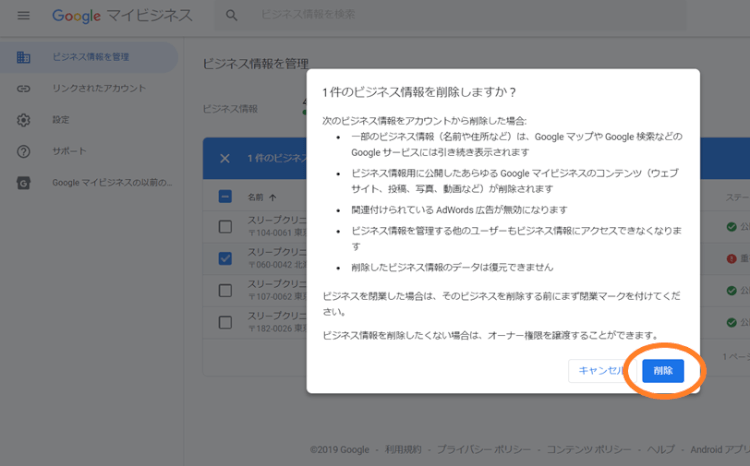Check the 〒104-0061 business row checkbox
This screenshot has width=750, height=466.
click(x=225, y=228)
